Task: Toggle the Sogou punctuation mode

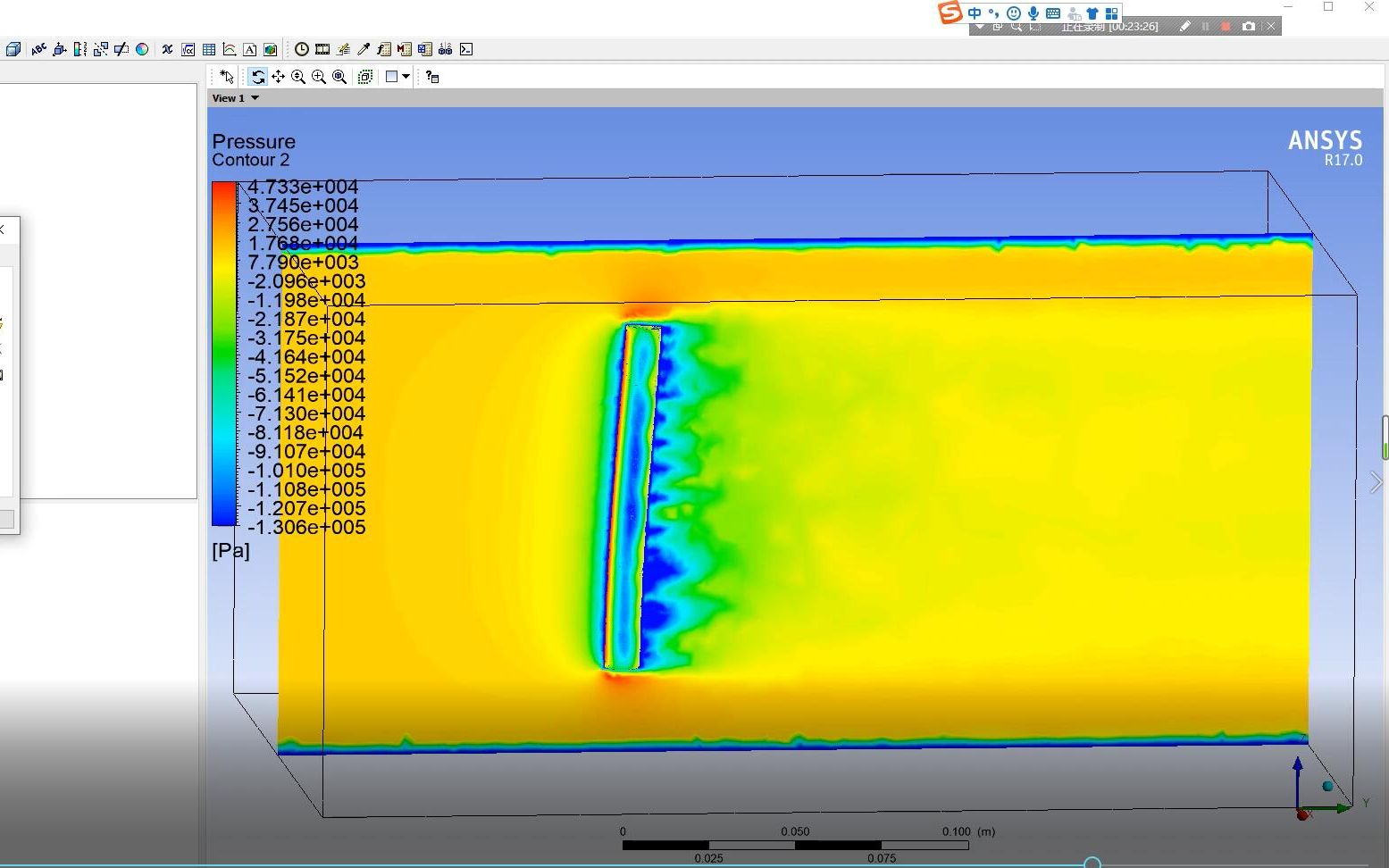Action: point(993,13)
